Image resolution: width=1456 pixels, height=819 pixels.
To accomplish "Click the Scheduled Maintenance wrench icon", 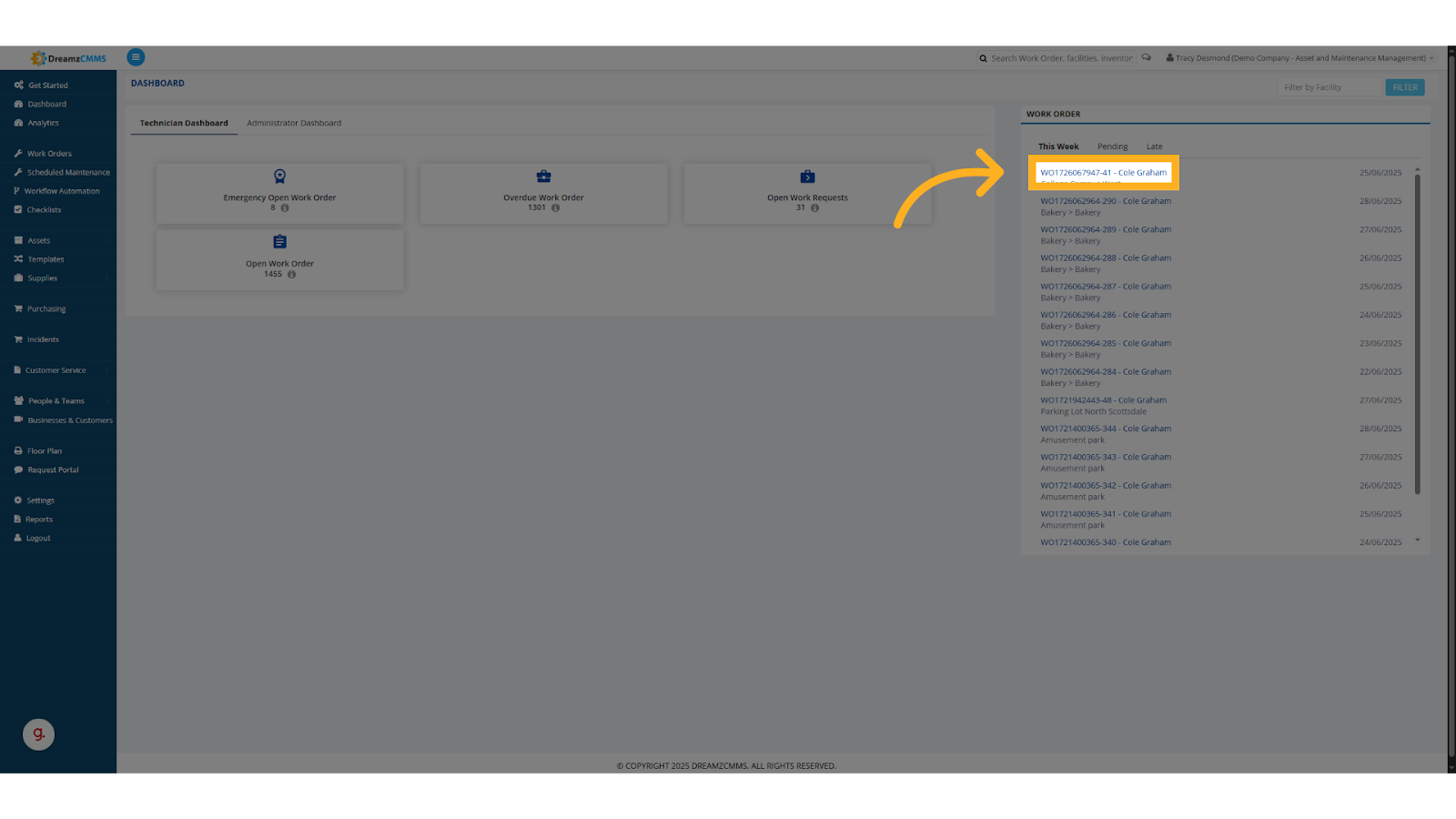I will 18,172.
